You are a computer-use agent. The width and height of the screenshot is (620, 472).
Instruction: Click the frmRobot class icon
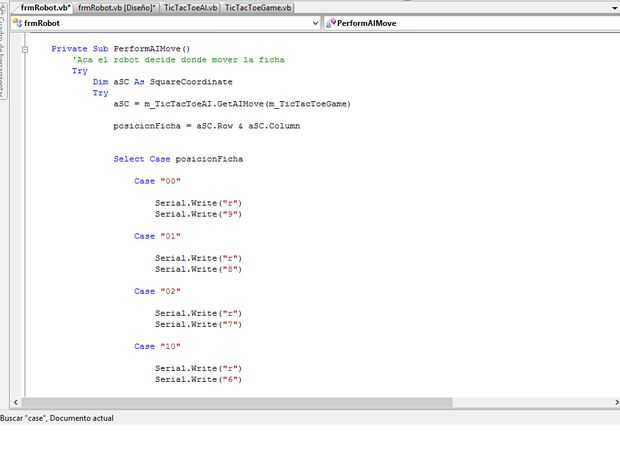click(17, 23)
